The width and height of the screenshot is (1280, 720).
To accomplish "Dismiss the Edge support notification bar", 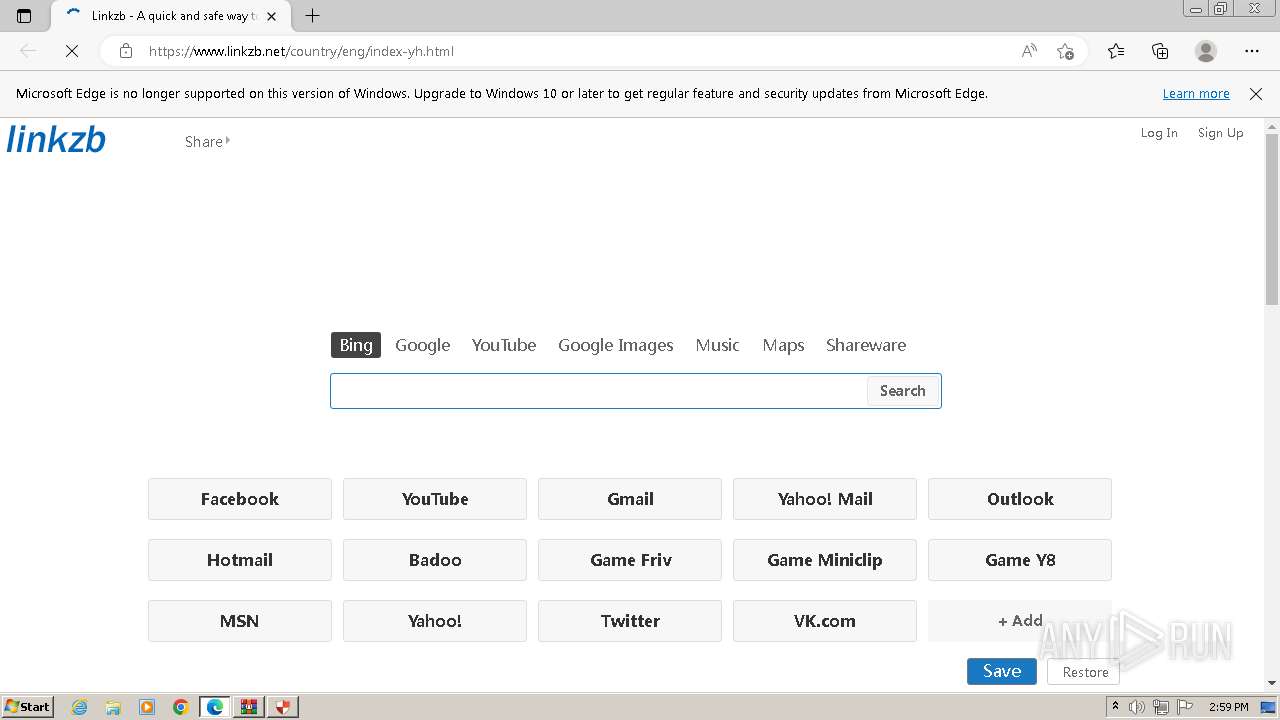I will (1256, 94).
